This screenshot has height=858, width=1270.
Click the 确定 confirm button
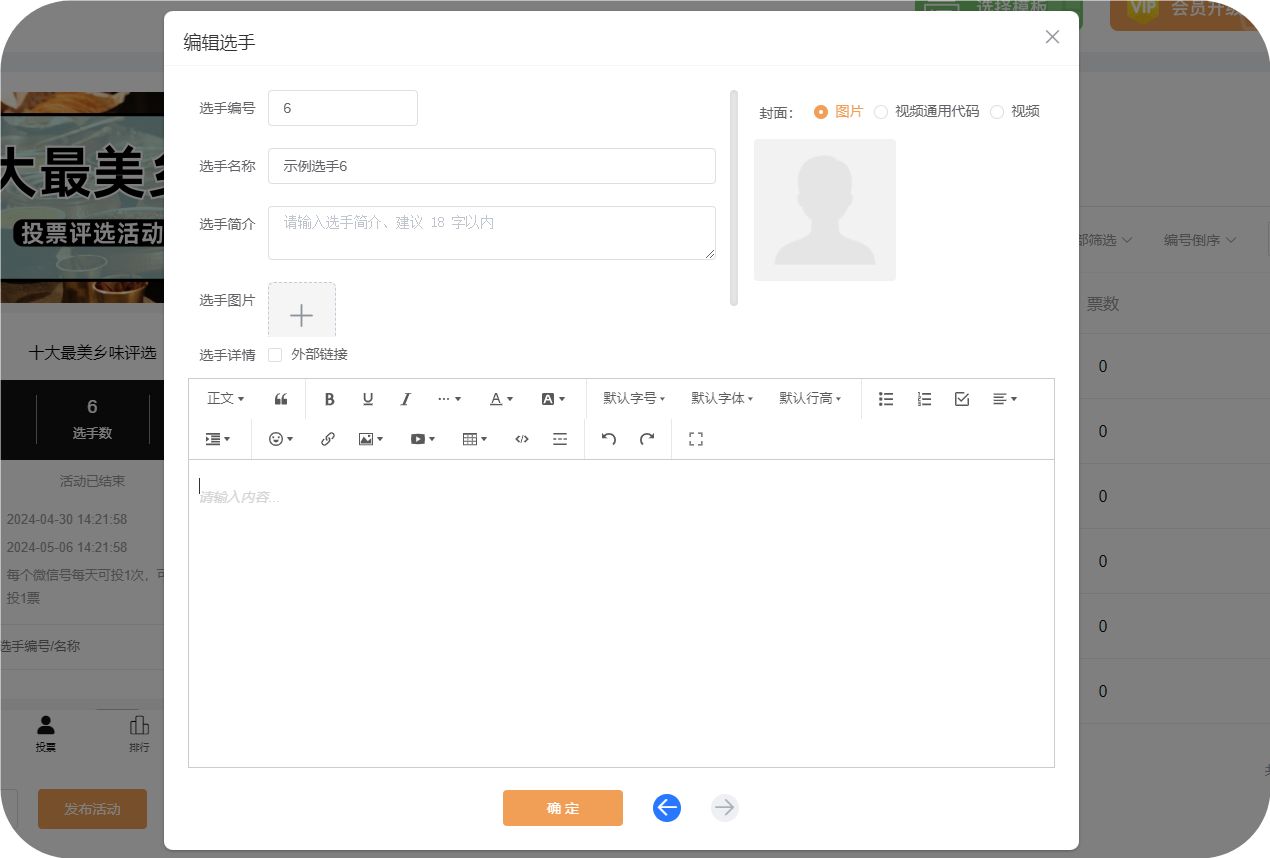click(x=562, y=808)
